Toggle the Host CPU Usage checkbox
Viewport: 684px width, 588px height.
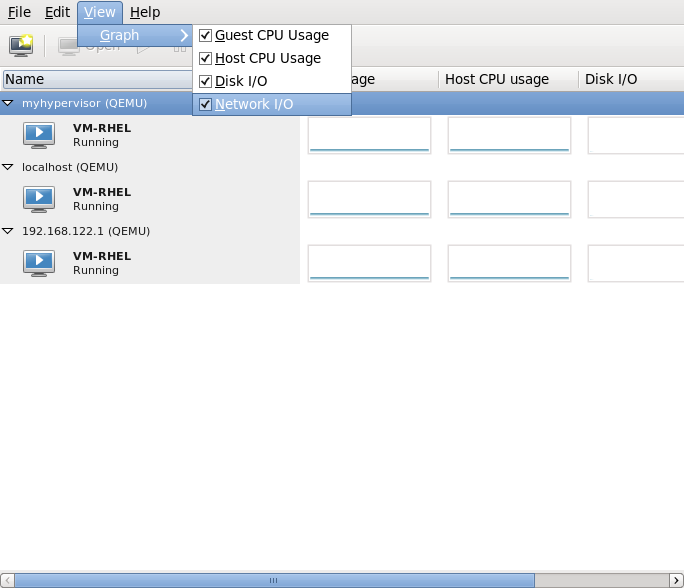(206, 58)
